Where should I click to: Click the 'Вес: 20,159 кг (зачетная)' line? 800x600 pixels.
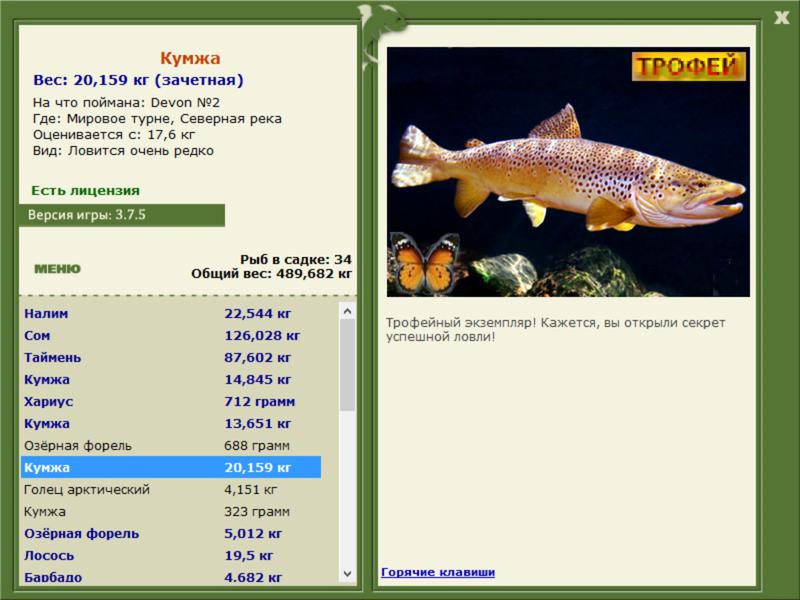[x=138, y=80]
